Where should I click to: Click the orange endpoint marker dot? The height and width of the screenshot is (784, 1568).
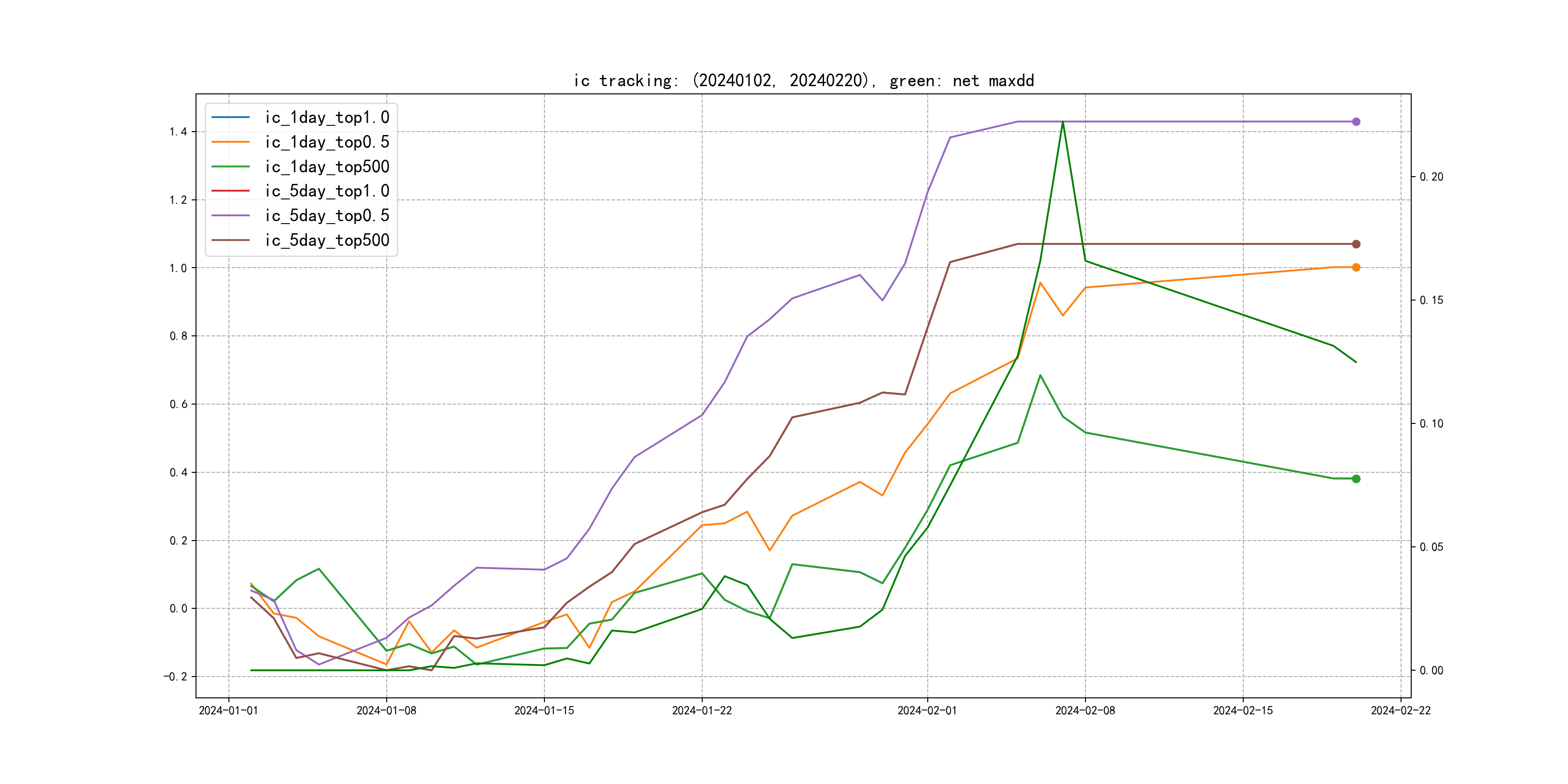click(x=1356, y=267)
